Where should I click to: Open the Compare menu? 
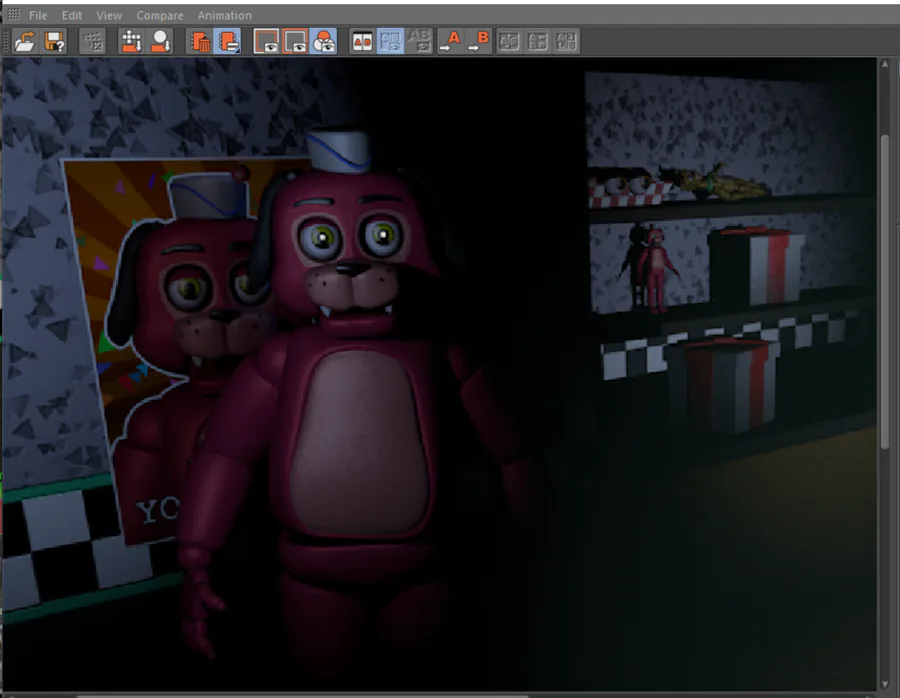point(160,15)
